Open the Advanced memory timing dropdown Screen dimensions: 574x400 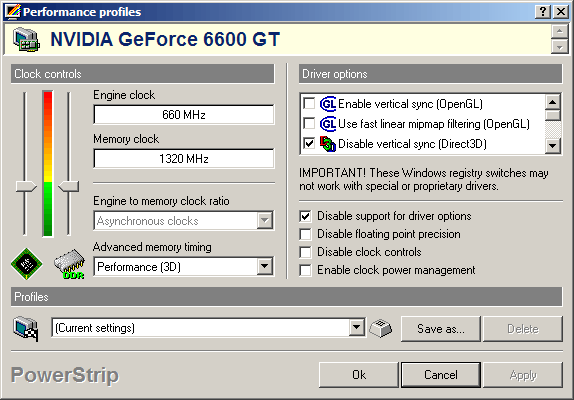[265, 266]
